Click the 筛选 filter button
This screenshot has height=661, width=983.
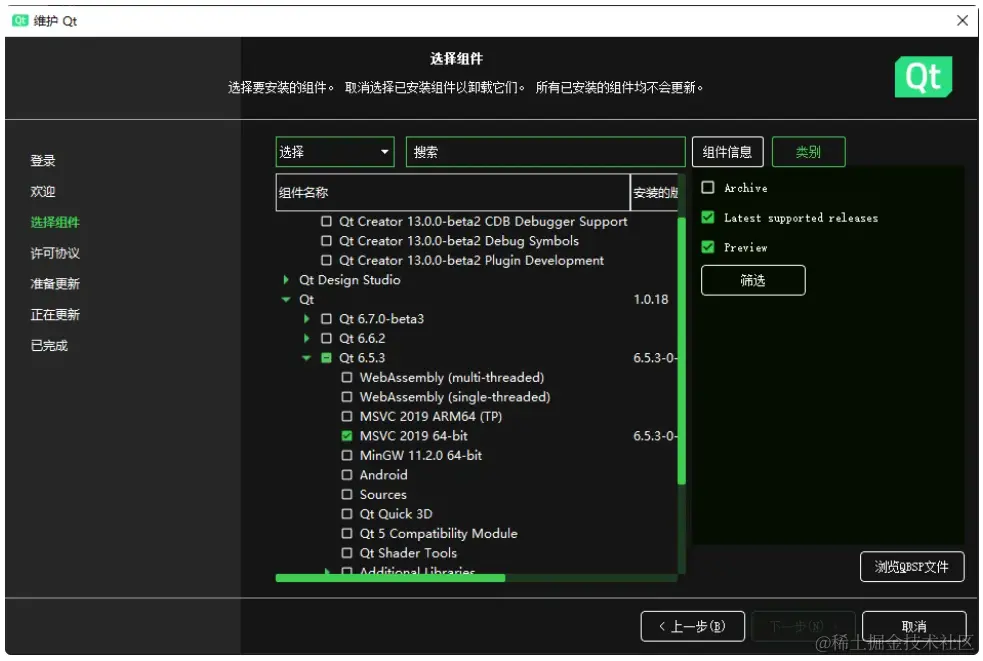point(753,280)
